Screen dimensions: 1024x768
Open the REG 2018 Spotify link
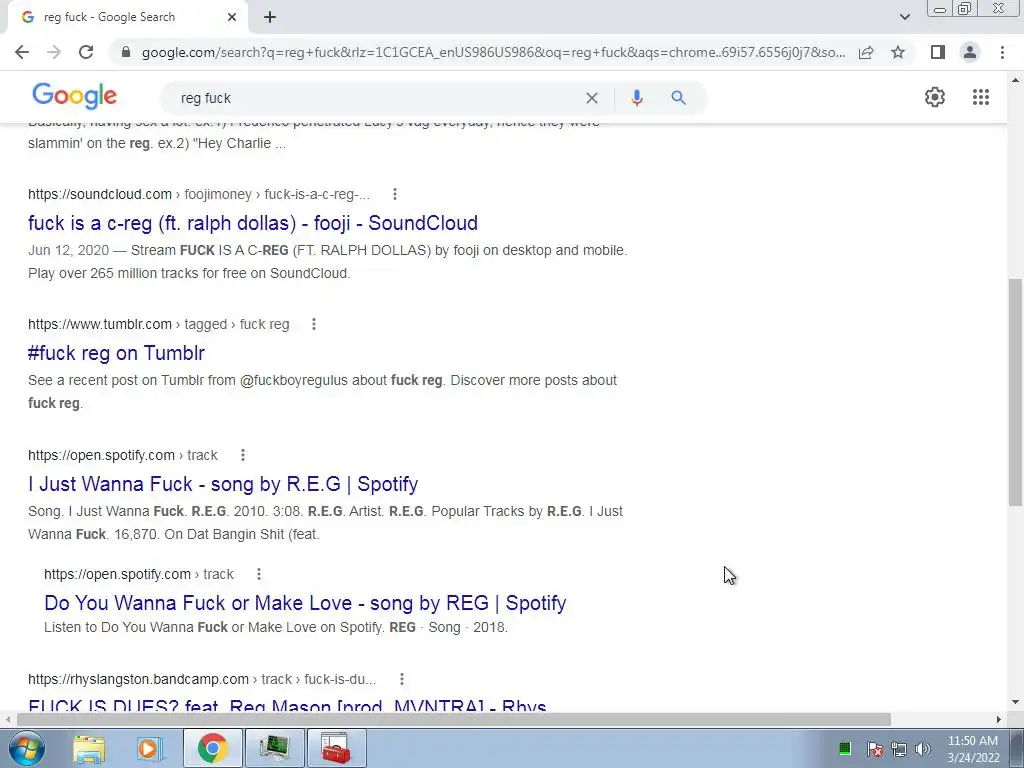pyautogui.click(x=305, y=603)
